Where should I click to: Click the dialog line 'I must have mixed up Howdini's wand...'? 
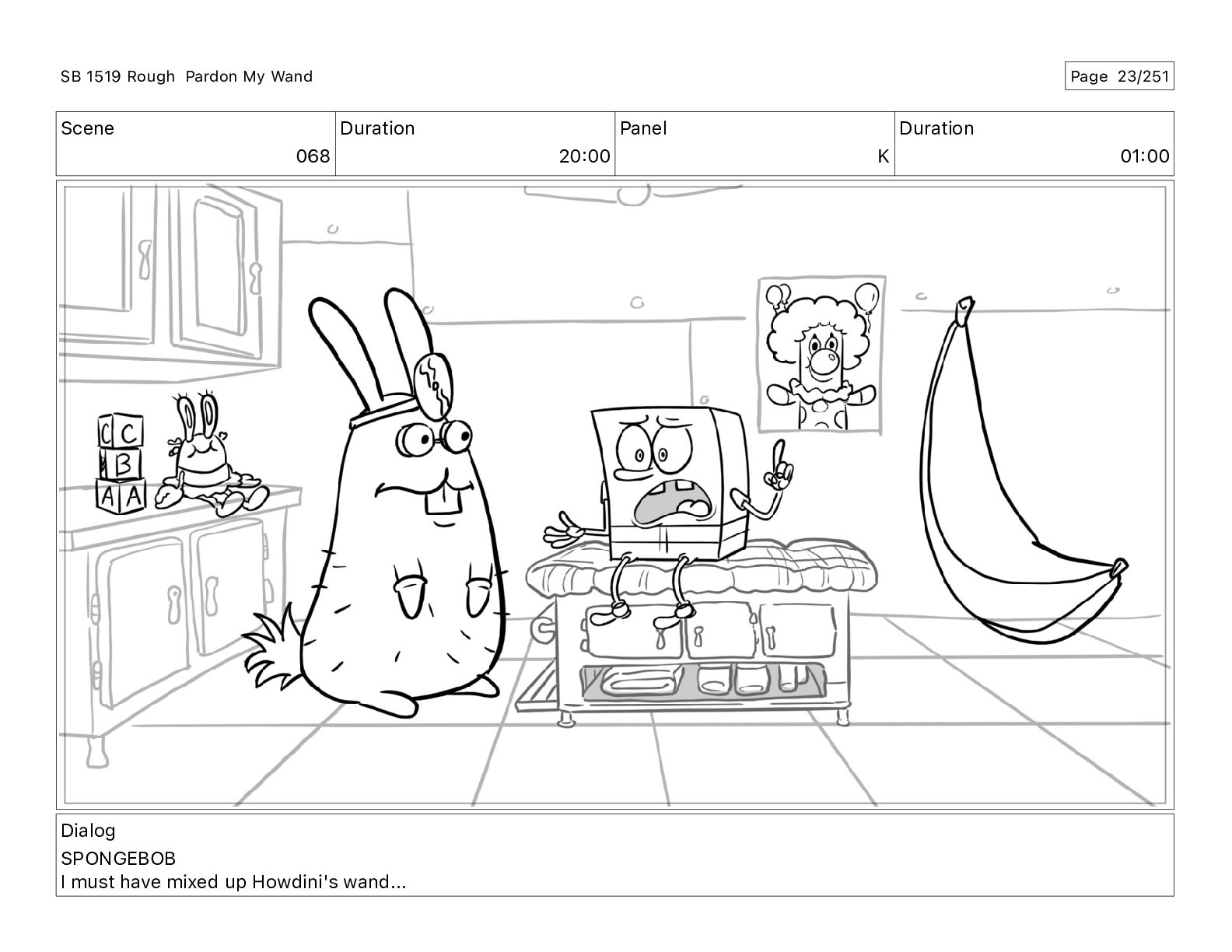point(233,882)
